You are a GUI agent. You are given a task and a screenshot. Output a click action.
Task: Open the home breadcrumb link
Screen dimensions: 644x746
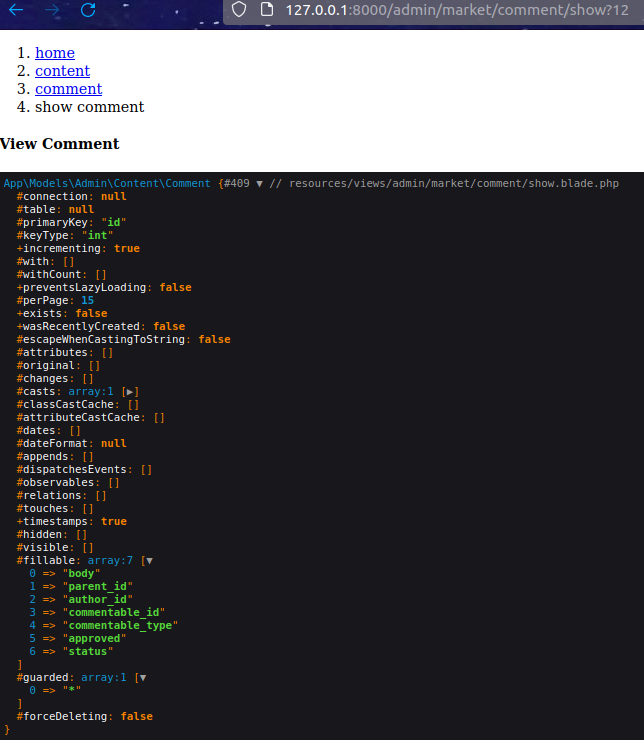55,53
